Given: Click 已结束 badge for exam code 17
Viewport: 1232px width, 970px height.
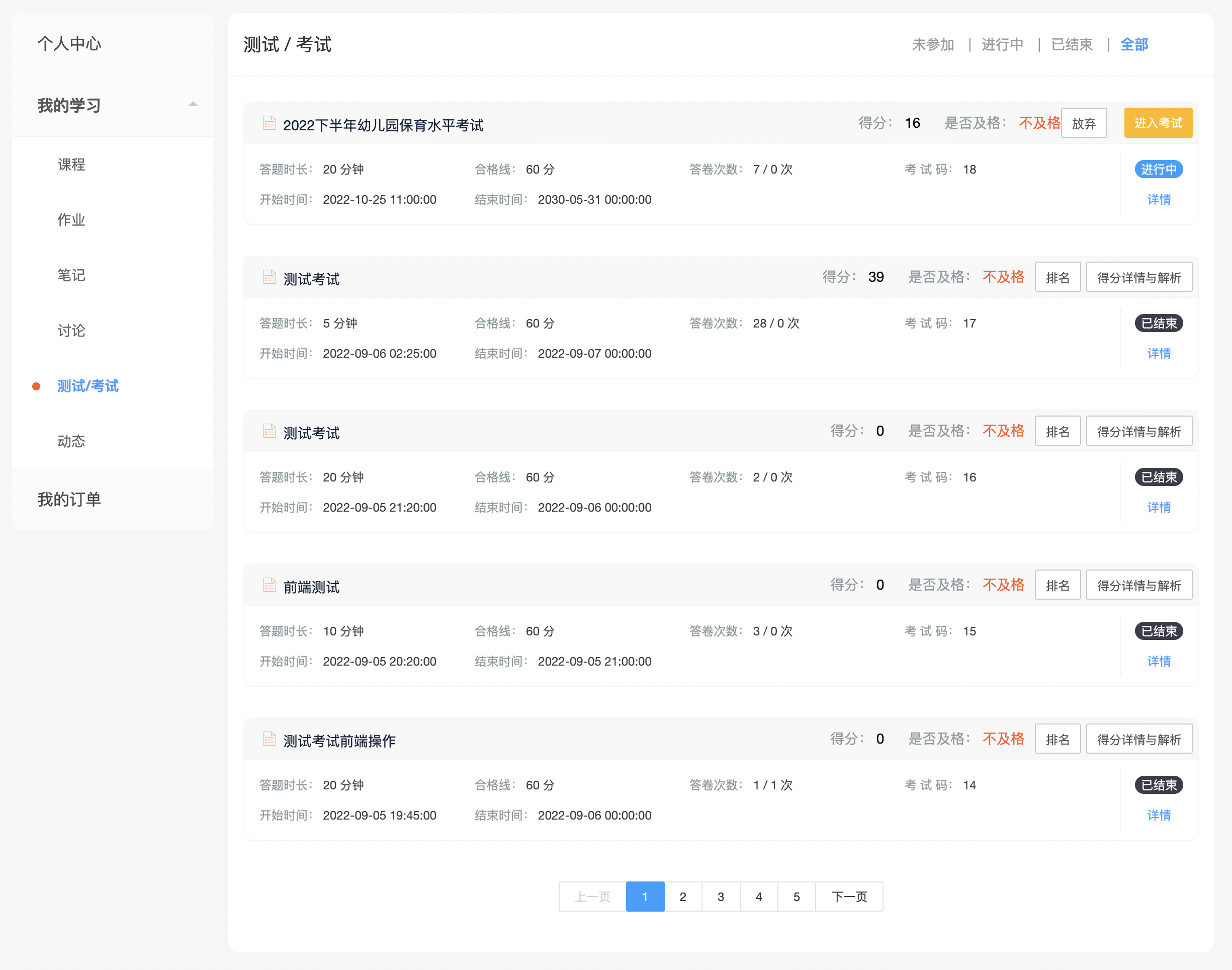Looking at the screenshot, I should coord(1158,323).
